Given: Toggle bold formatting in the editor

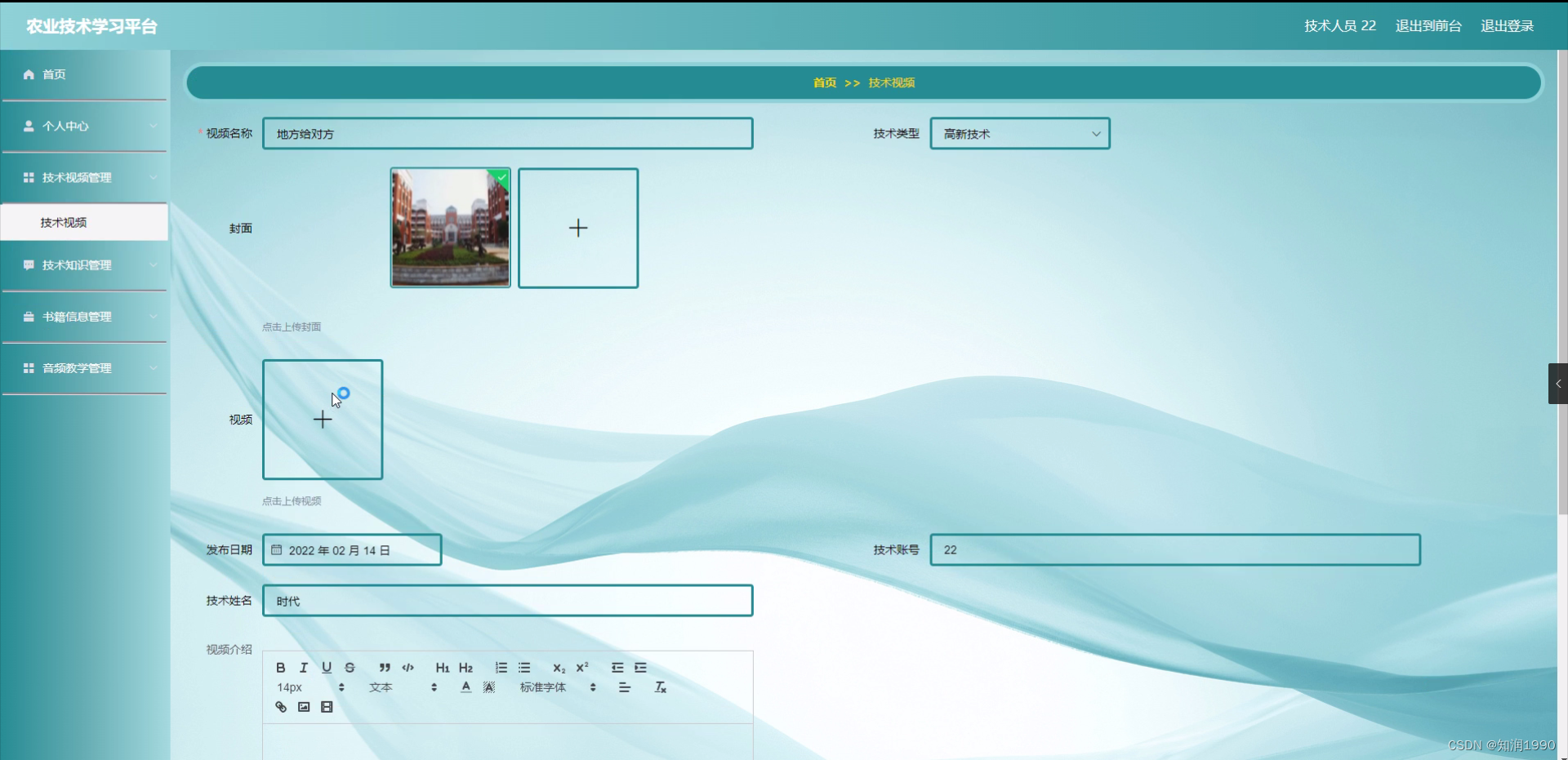Looking at the screenshot, I should coord(280,667).
